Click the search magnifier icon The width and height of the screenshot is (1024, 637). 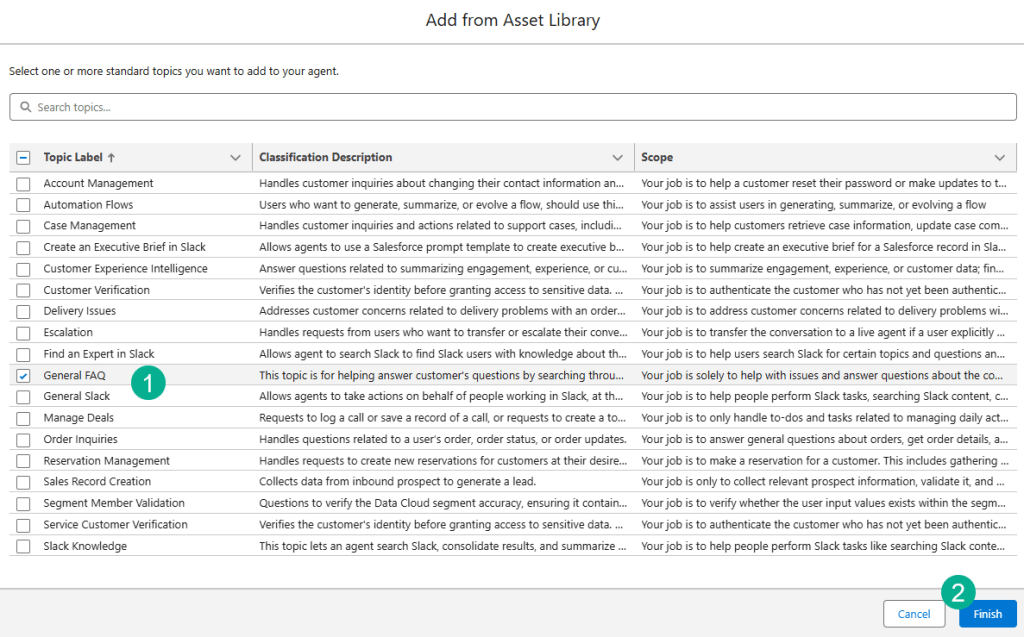click(x=26, y=107)
